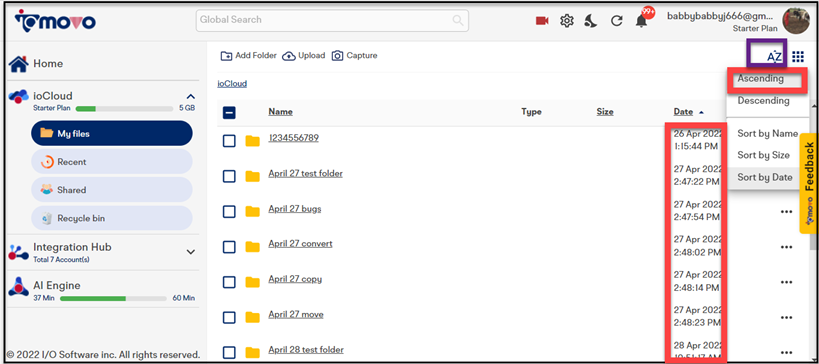Click the AI Engine icon

pyautogui.click(x=19, y=286)
